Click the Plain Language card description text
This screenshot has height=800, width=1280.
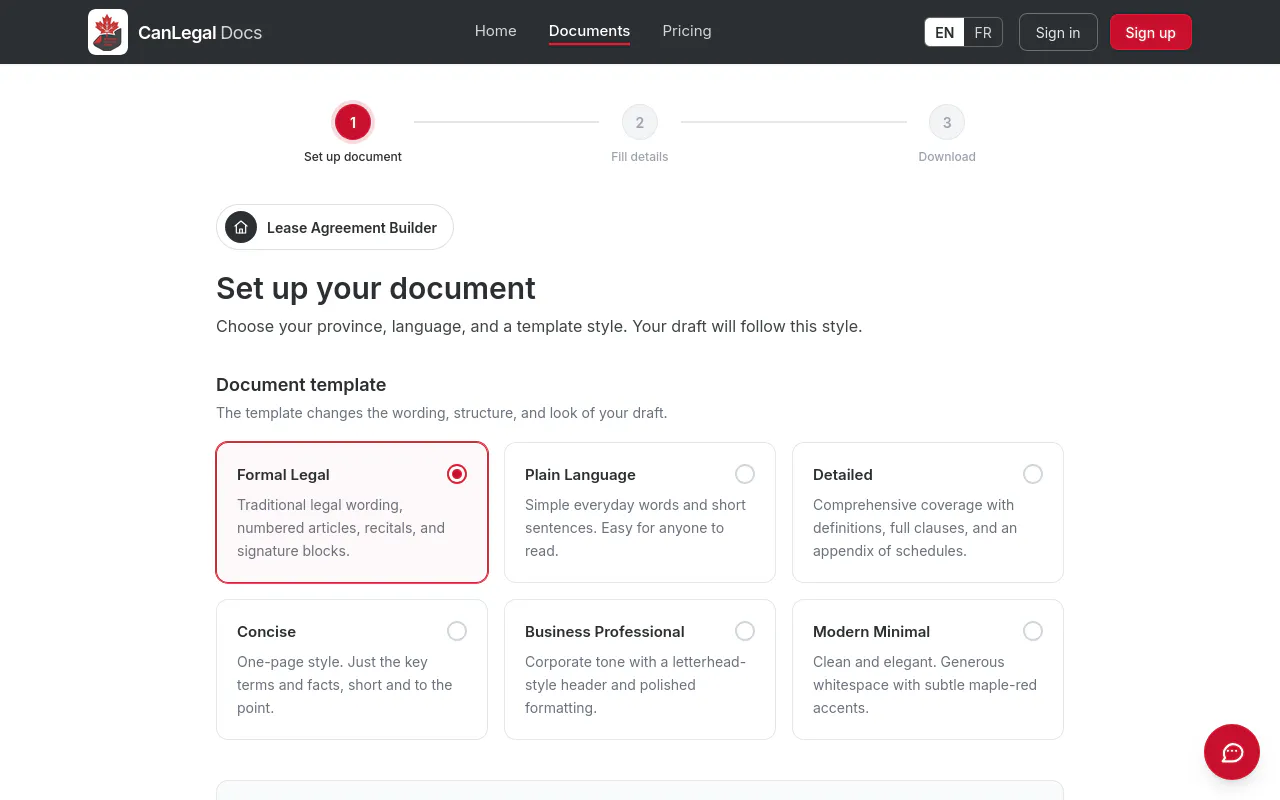(635, 528)
